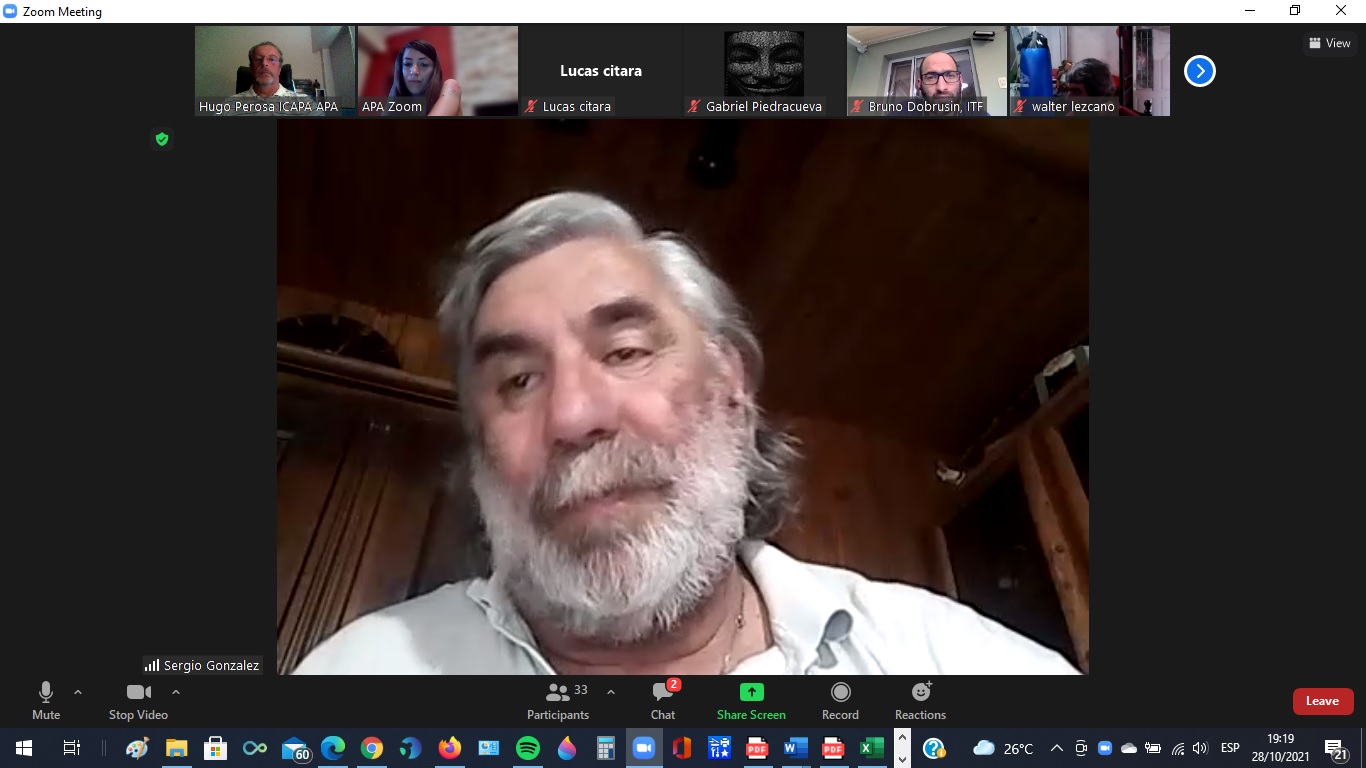Start recording with the Record button
Screen dimensions: 1366x768
(840, 700)
